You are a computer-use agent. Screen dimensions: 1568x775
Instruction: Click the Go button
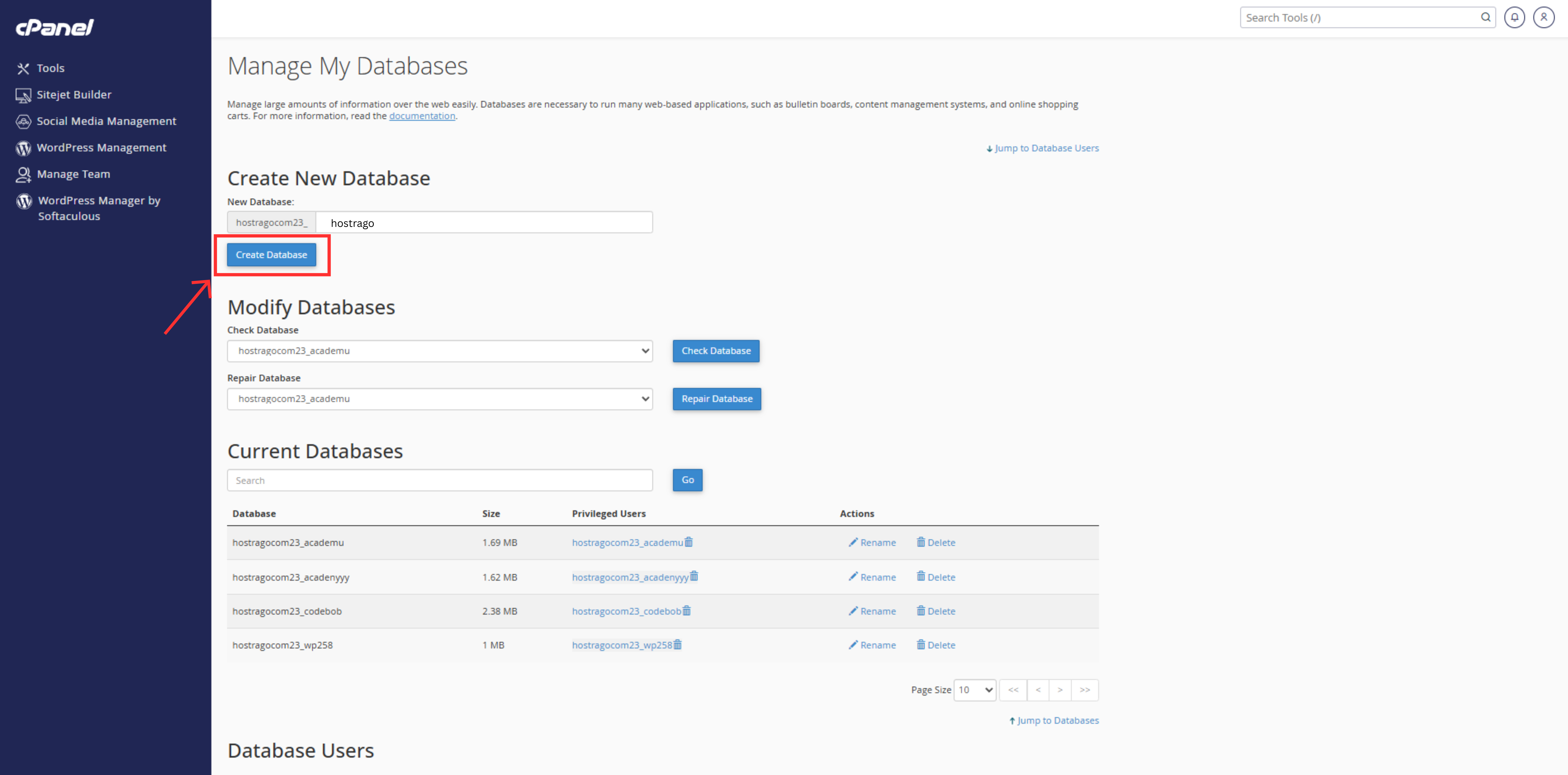coord(687,480)
